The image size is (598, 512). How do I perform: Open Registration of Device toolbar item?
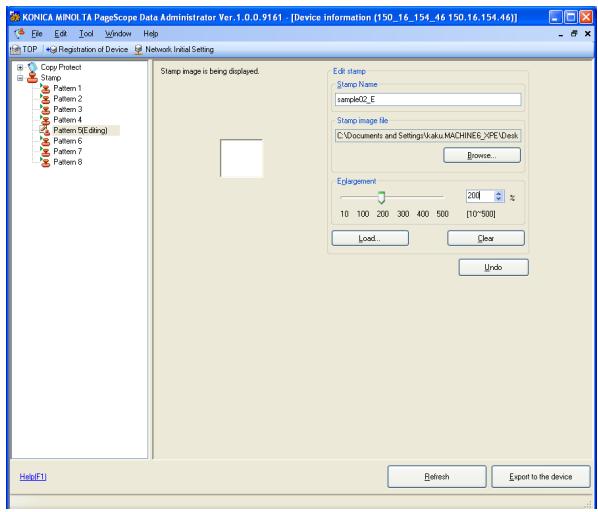(87, 50)
